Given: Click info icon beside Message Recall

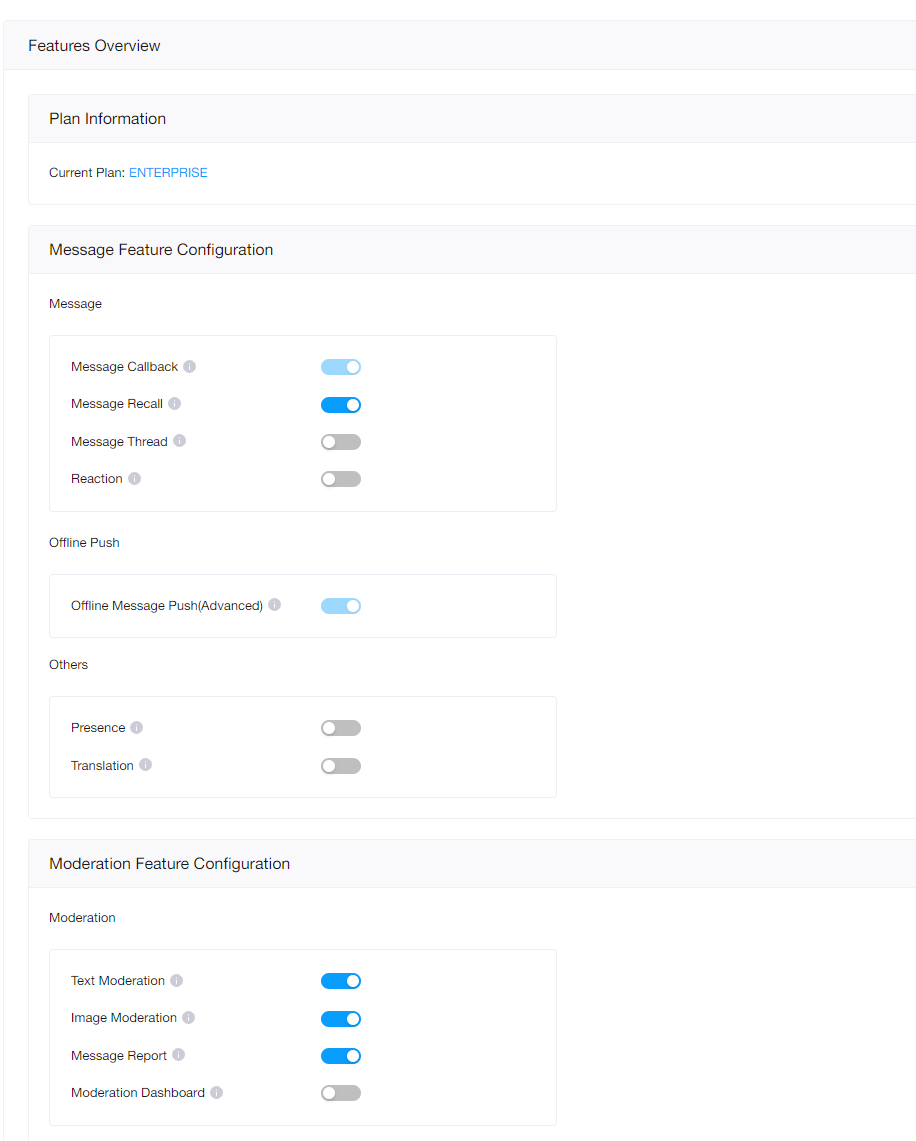Looking at the screenshot, I should (x=175, y=403).
